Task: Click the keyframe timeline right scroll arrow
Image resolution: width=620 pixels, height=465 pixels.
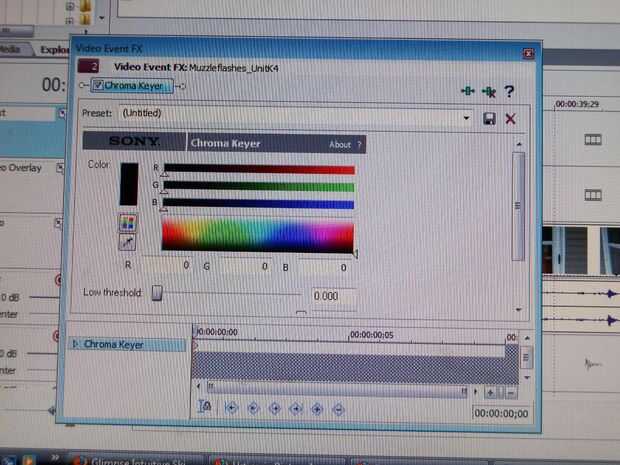Action: (x=475, y=391)
